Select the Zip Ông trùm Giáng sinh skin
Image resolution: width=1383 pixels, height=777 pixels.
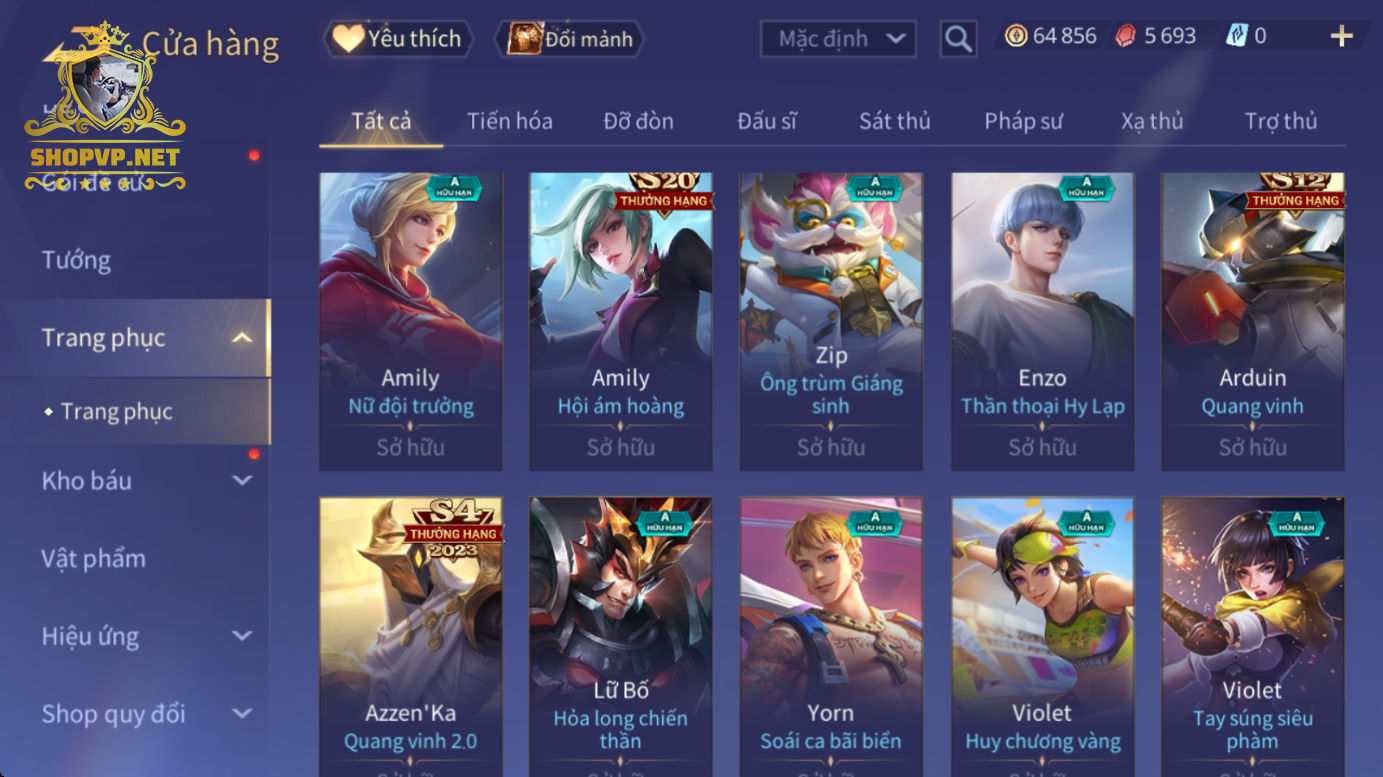click(x=831, y=321)
